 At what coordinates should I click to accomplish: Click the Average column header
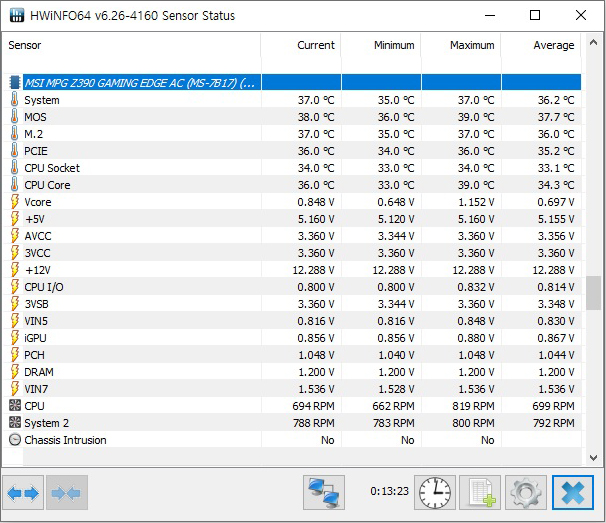point(541,45)
